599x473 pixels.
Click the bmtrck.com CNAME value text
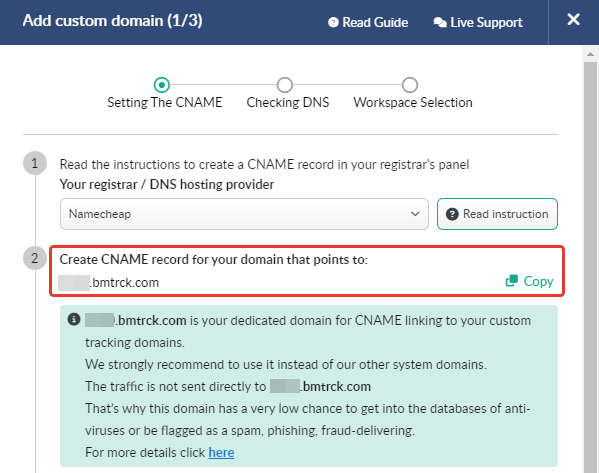108,283
